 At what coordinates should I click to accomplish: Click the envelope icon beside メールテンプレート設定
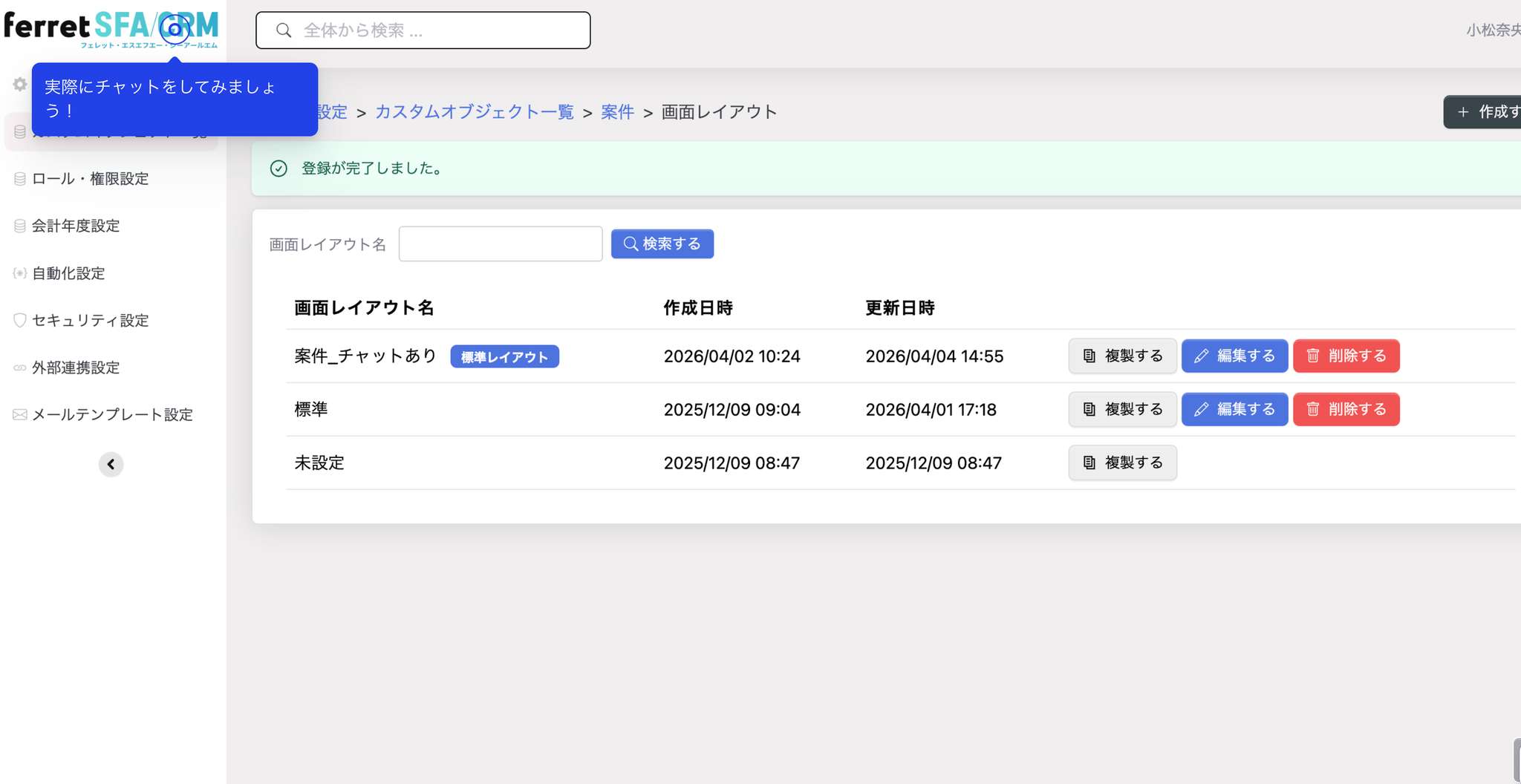tap(20, 414)
